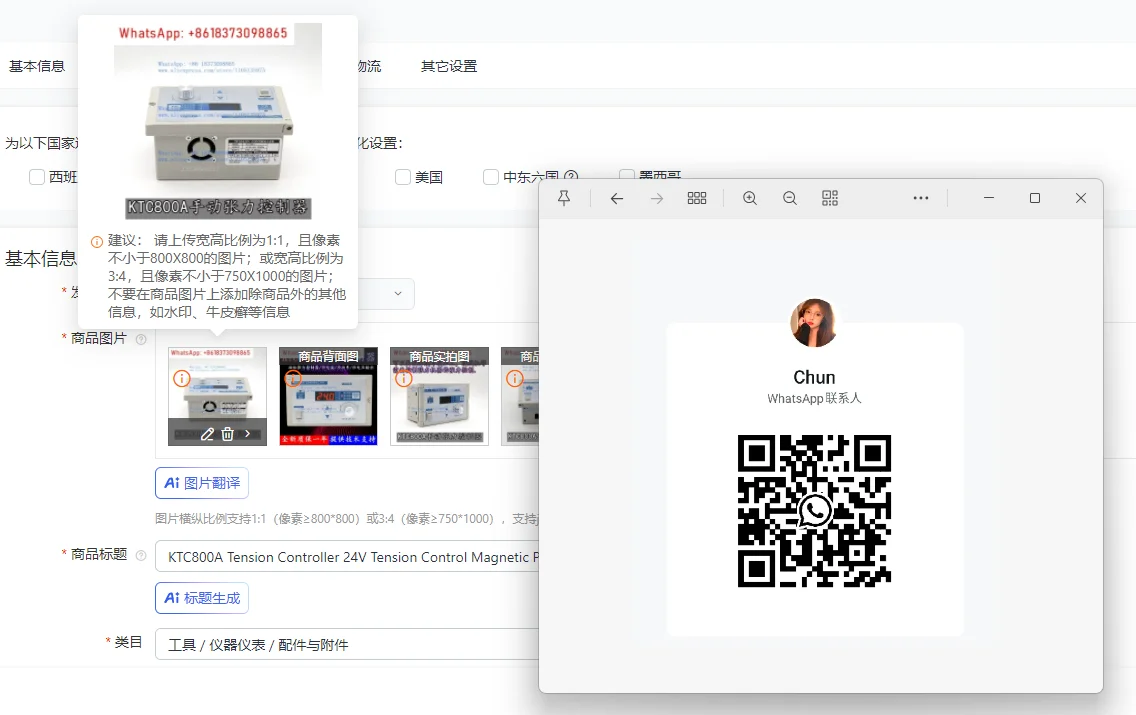This screenshot has height=715, width=1136.
Task: Tick the 中东六国 checkbox
Action: (491, 177)
